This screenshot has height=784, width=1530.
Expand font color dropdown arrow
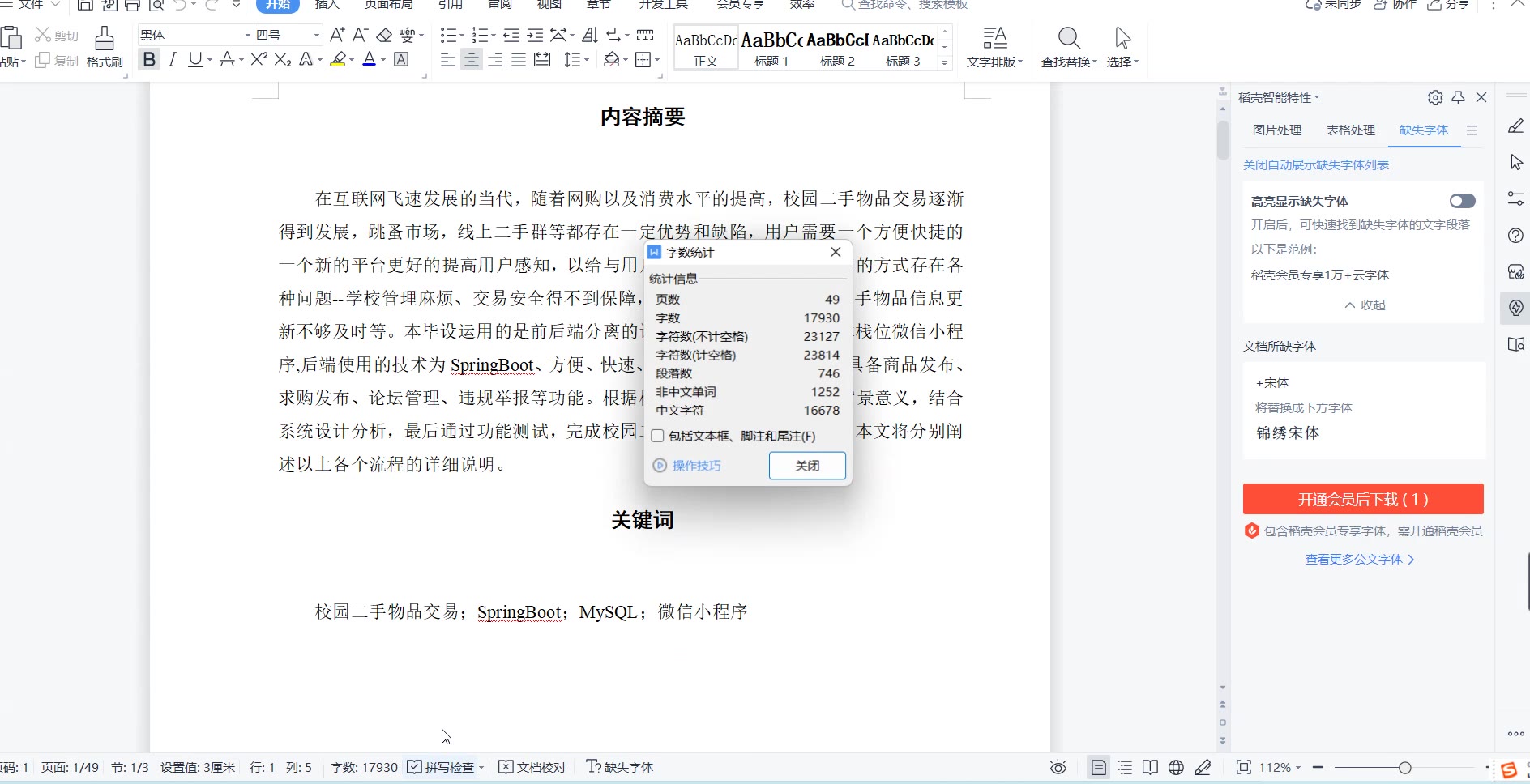pos(383,60)
